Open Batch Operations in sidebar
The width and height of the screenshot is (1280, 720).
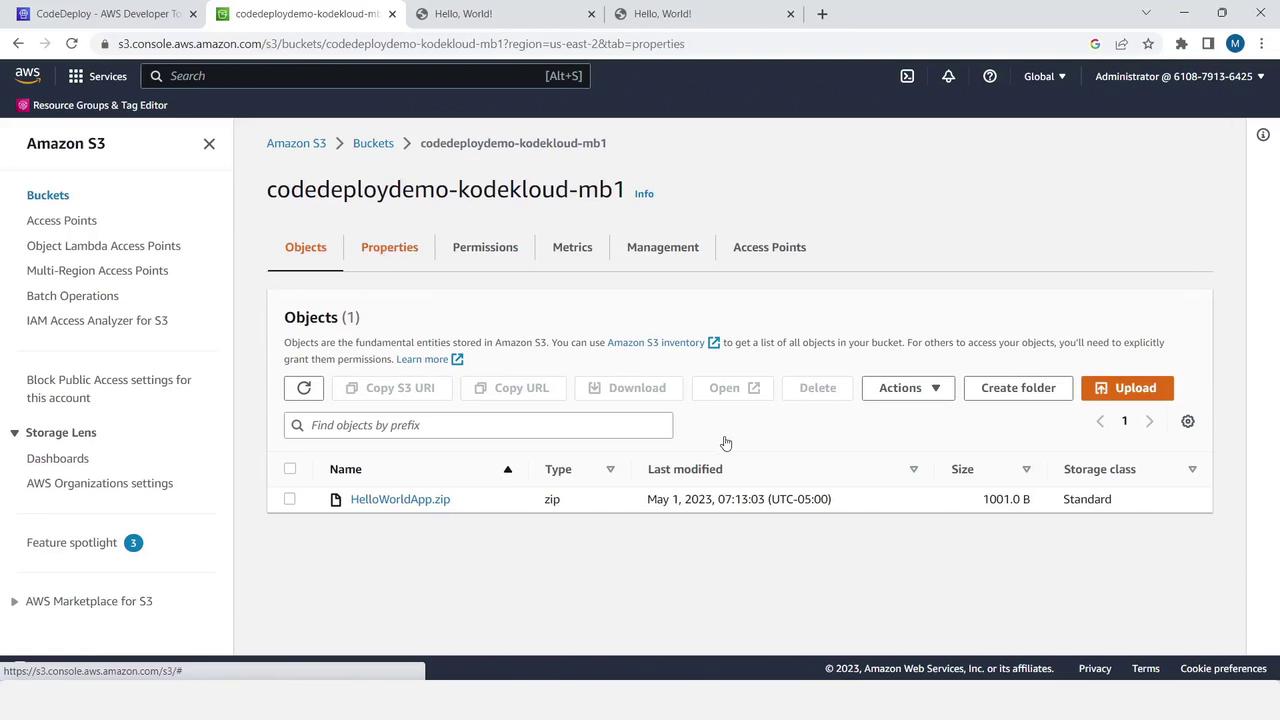[x=73, y=296]
